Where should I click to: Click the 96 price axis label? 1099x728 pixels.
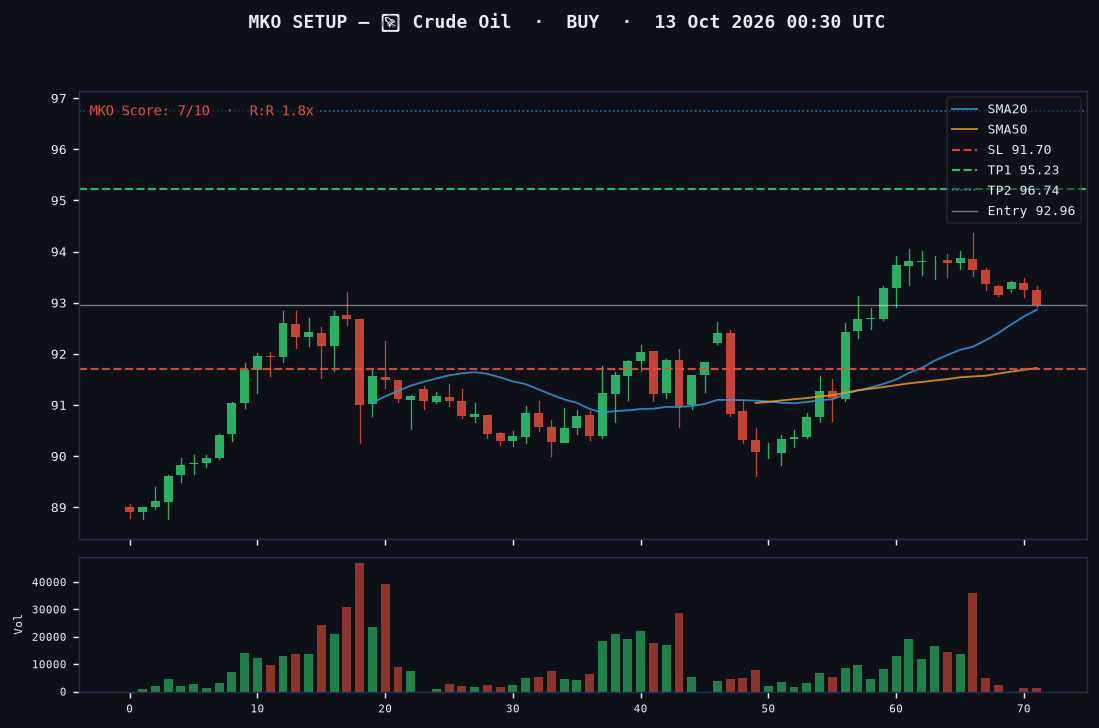[59, 150]
